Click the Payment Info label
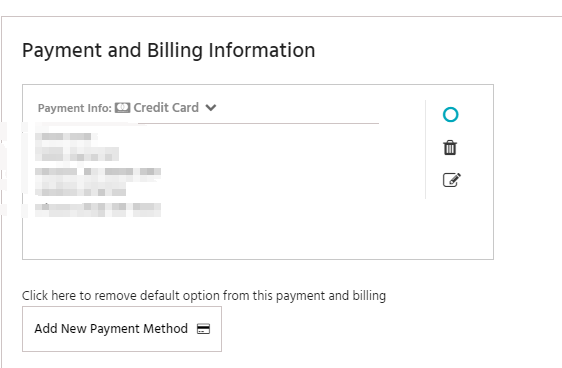562x368 pixels. point(75,108)
